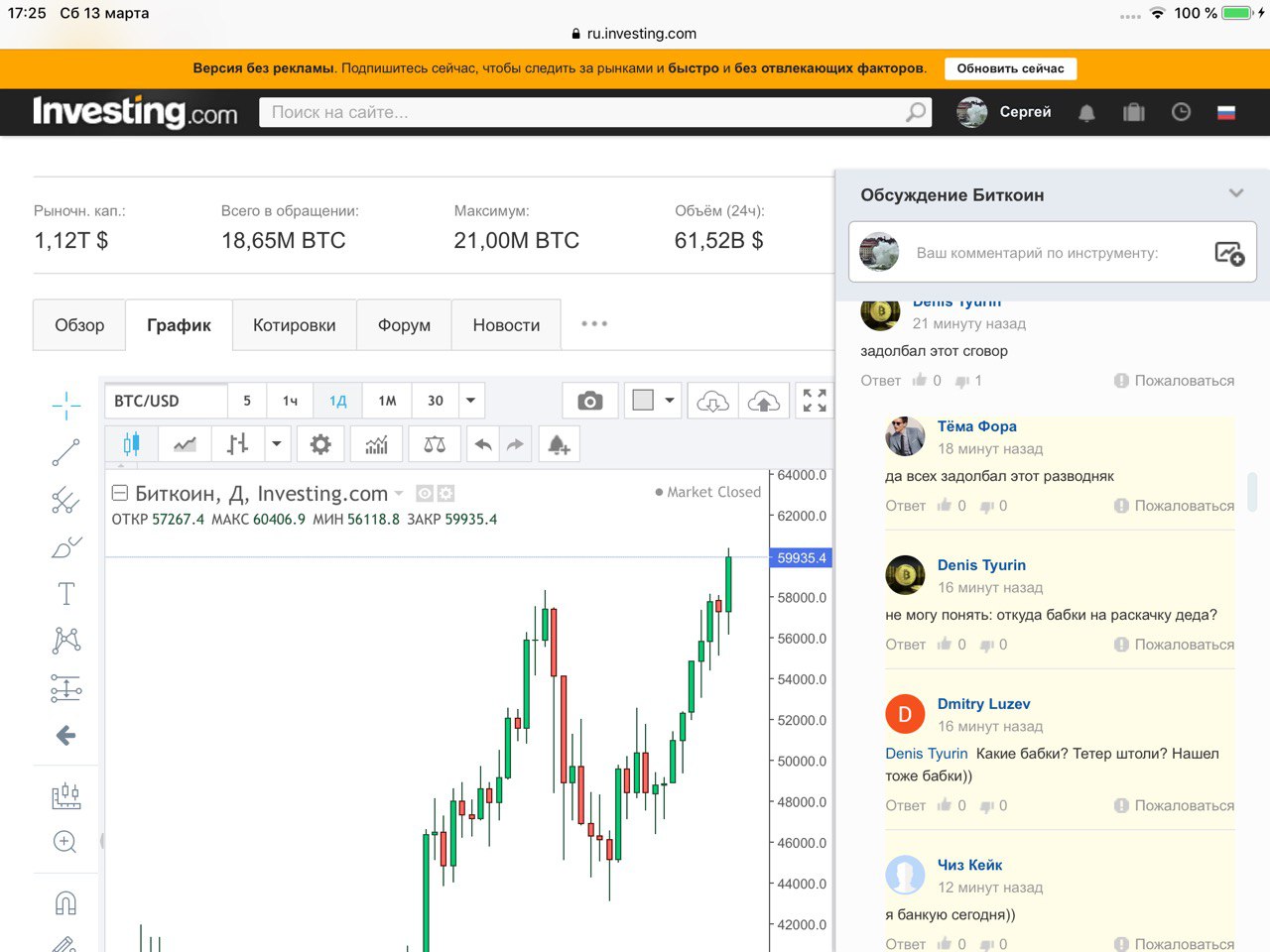Undo the last chart action

coord(483,444)
